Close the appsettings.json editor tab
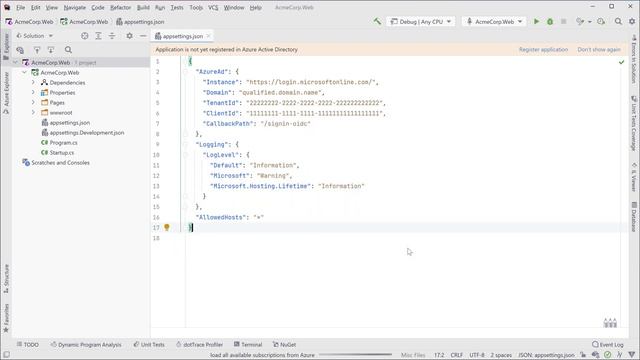Screen dimensions: 640x360 pyautogui.click(x=209, y=36)
